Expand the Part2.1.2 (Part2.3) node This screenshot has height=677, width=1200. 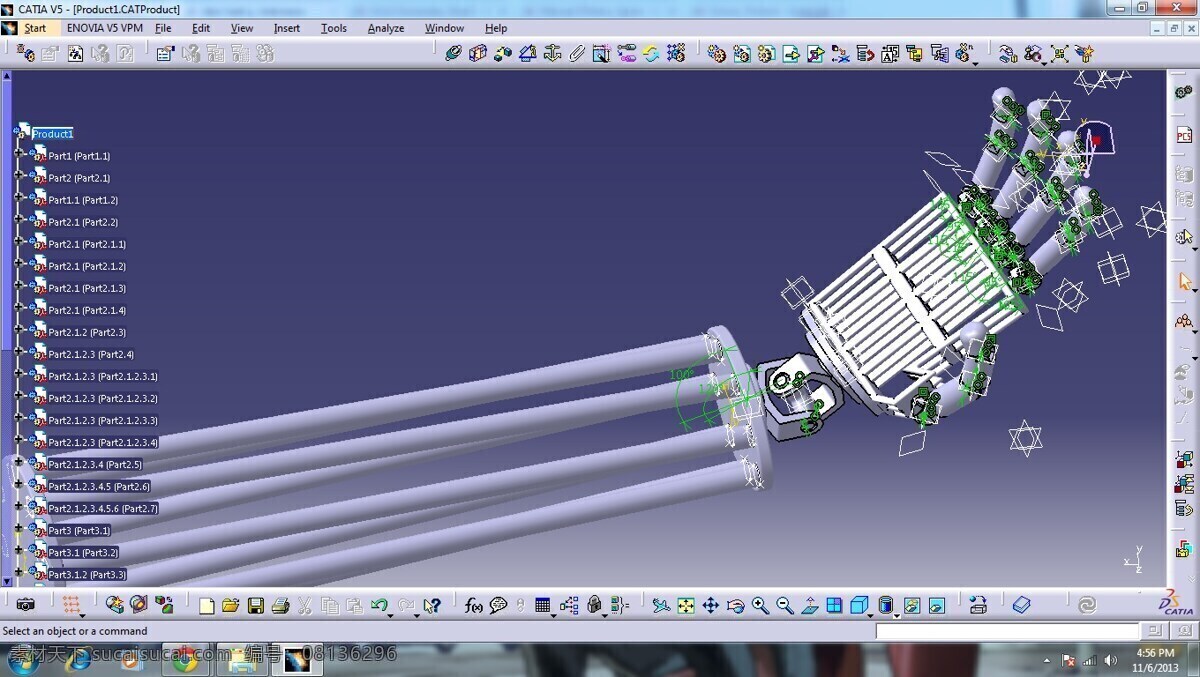[19, 331]
